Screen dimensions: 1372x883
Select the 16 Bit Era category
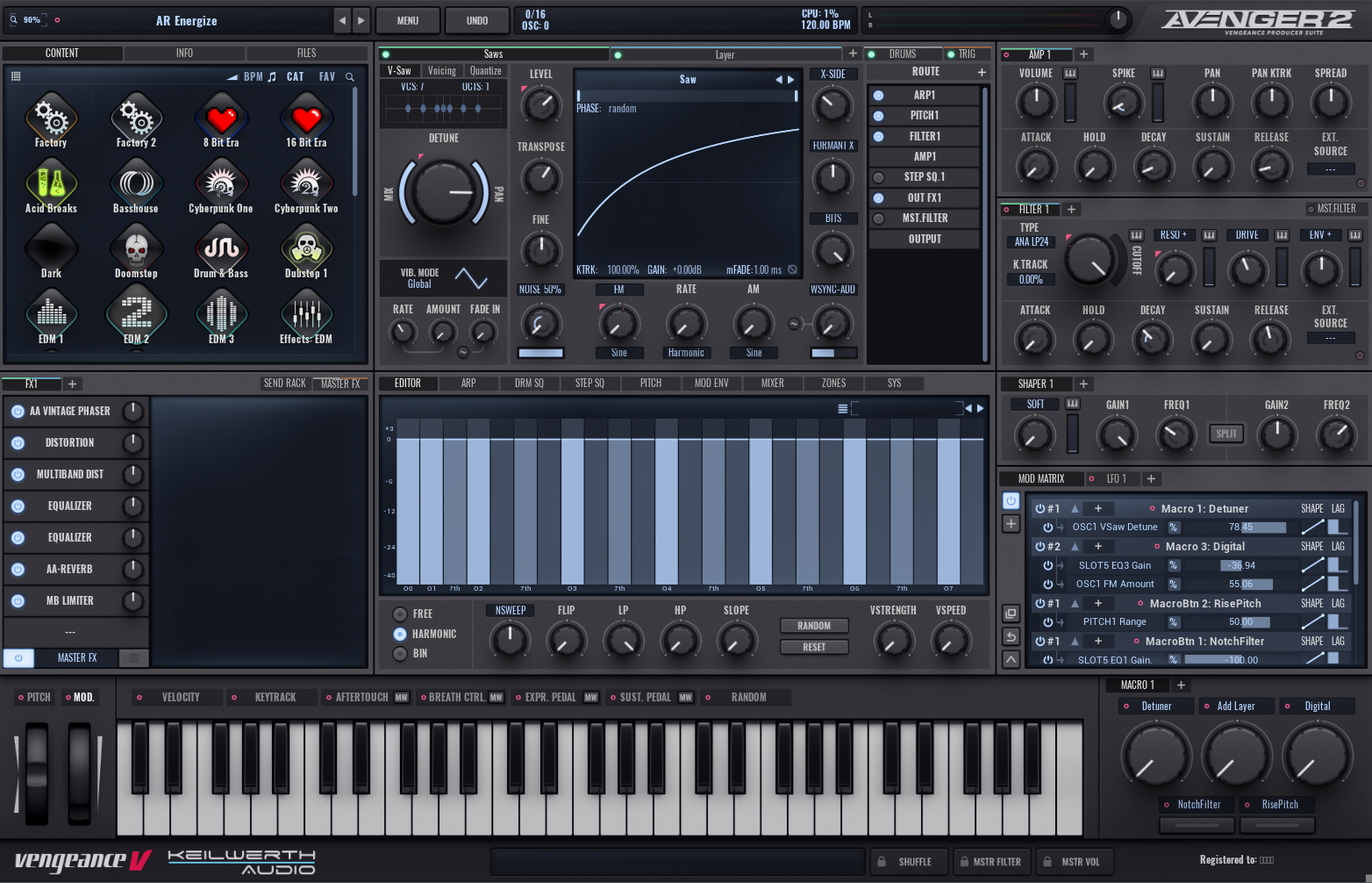pyautogui.click(x=306, y=118)
